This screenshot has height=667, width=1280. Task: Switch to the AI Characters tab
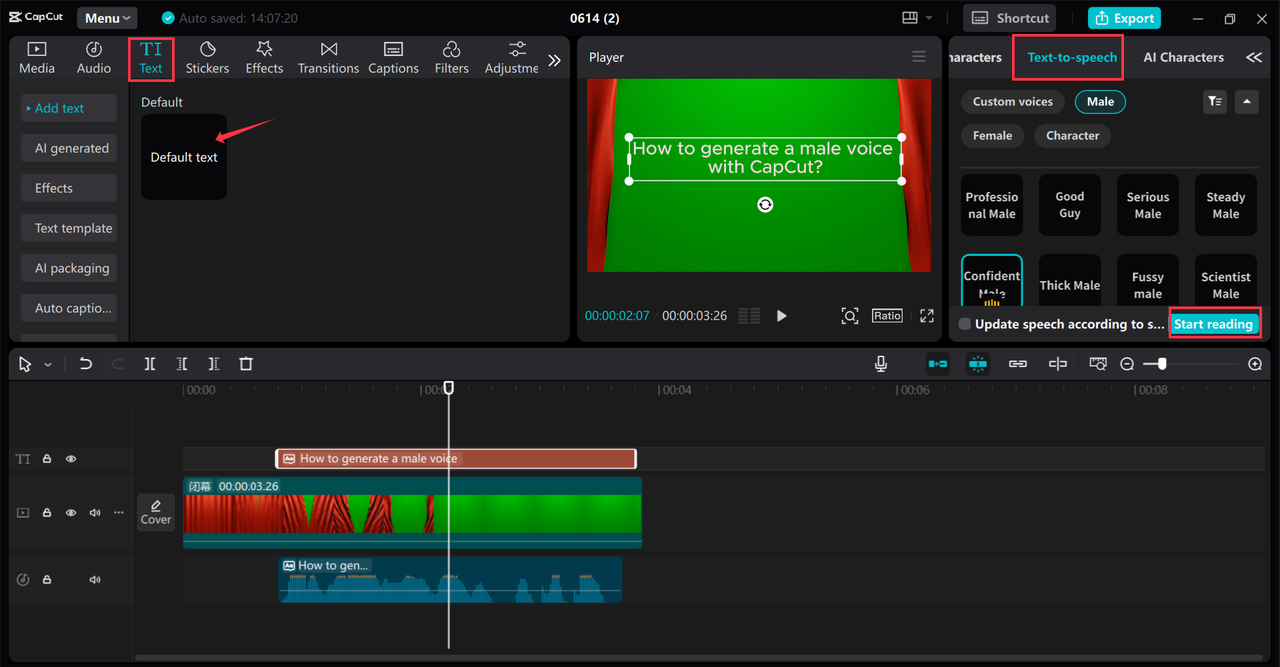click(1183, 57)
